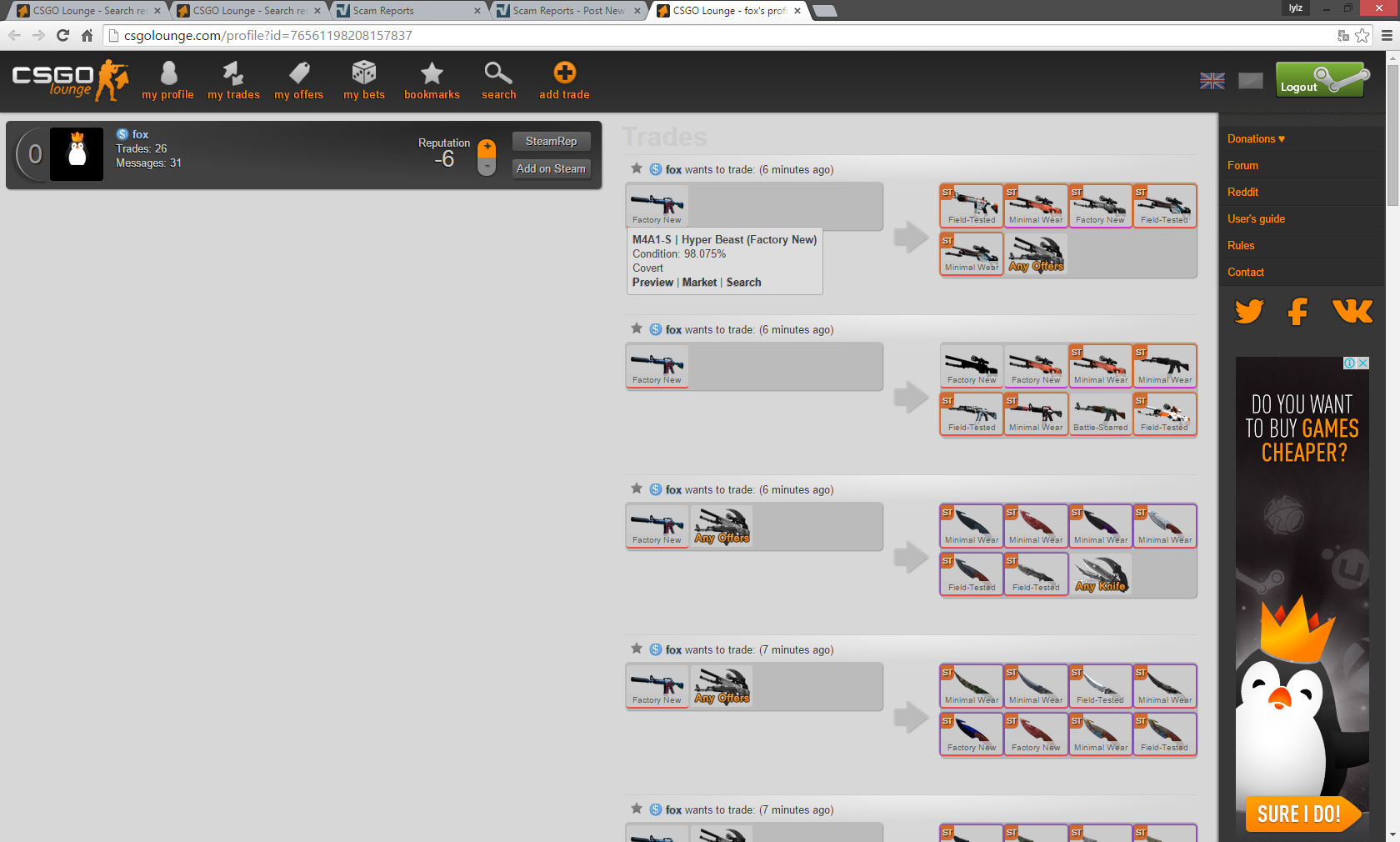
Task: Open the Forum sidebar menu item
Action: (1242, 166)
